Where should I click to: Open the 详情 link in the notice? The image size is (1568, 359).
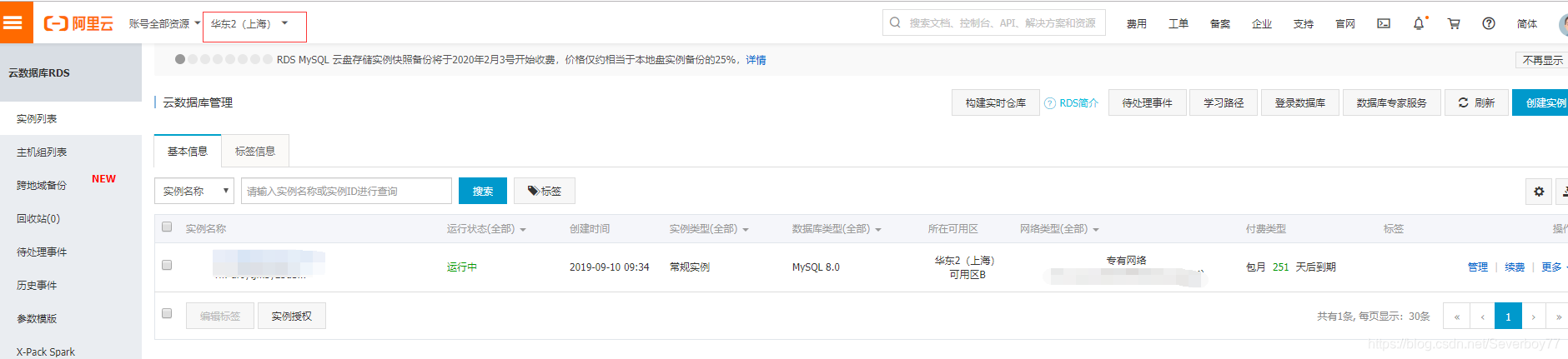coord(756,60)
